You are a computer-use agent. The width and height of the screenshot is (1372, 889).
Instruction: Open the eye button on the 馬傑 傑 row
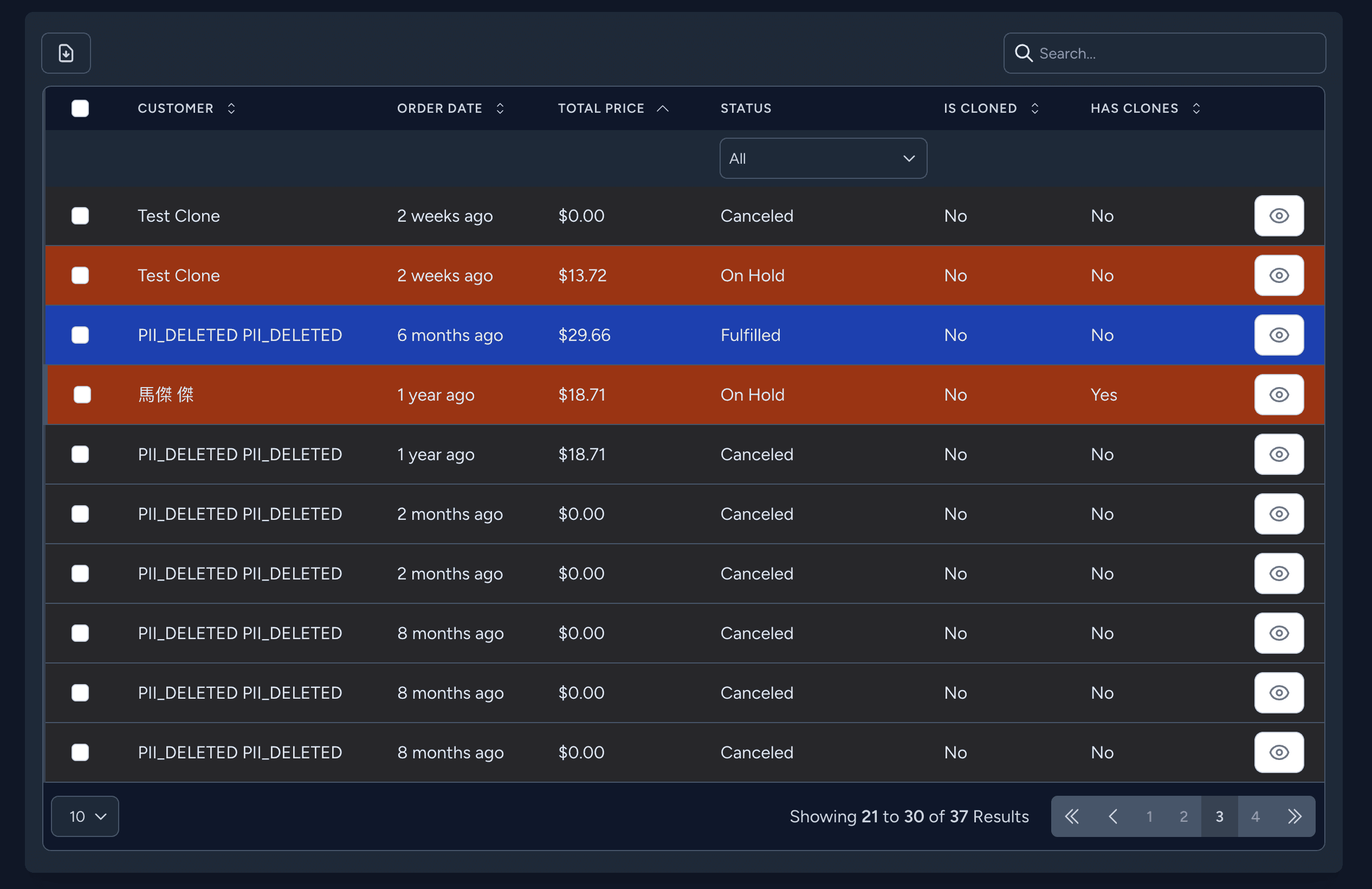[1279, 394]
